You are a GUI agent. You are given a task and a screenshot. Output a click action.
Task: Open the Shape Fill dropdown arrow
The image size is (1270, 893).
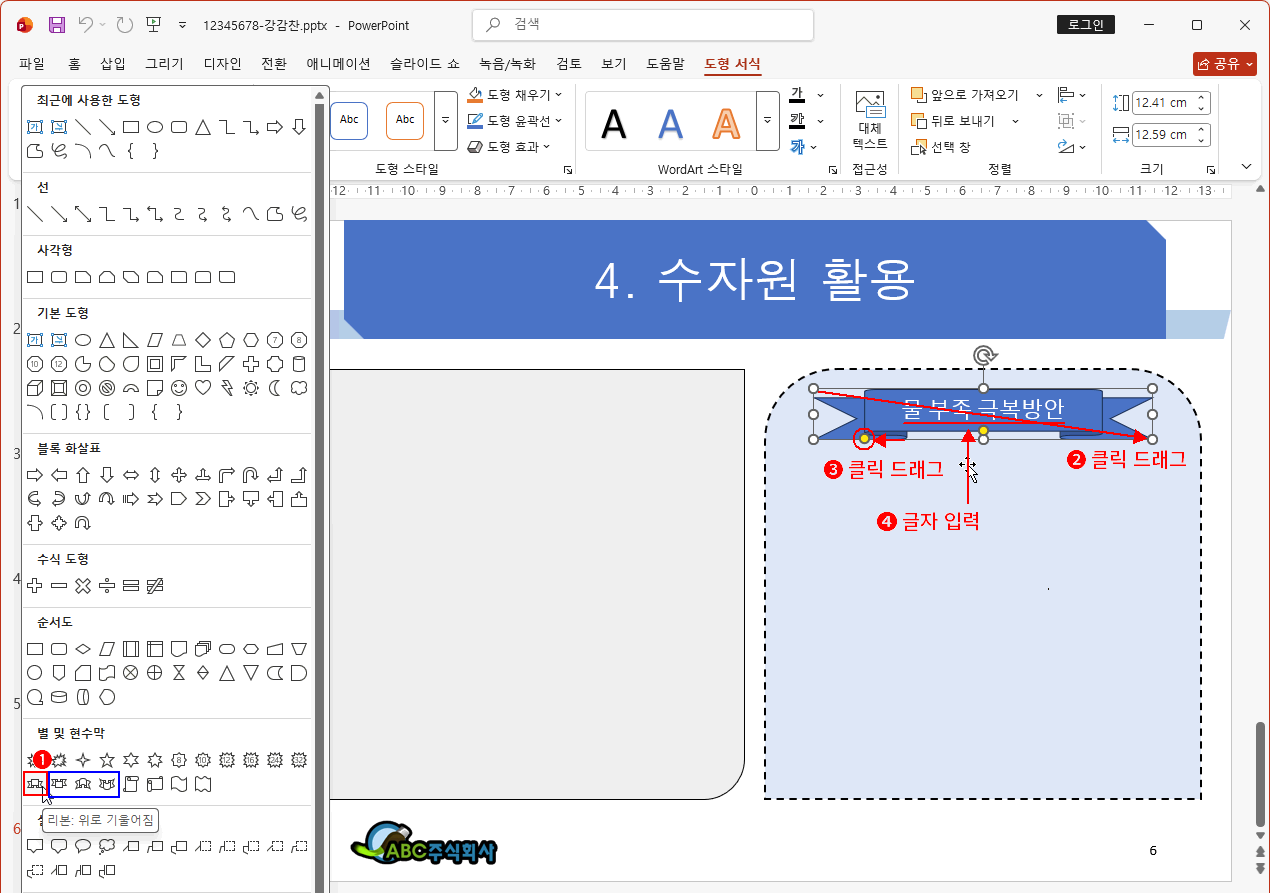560,95
